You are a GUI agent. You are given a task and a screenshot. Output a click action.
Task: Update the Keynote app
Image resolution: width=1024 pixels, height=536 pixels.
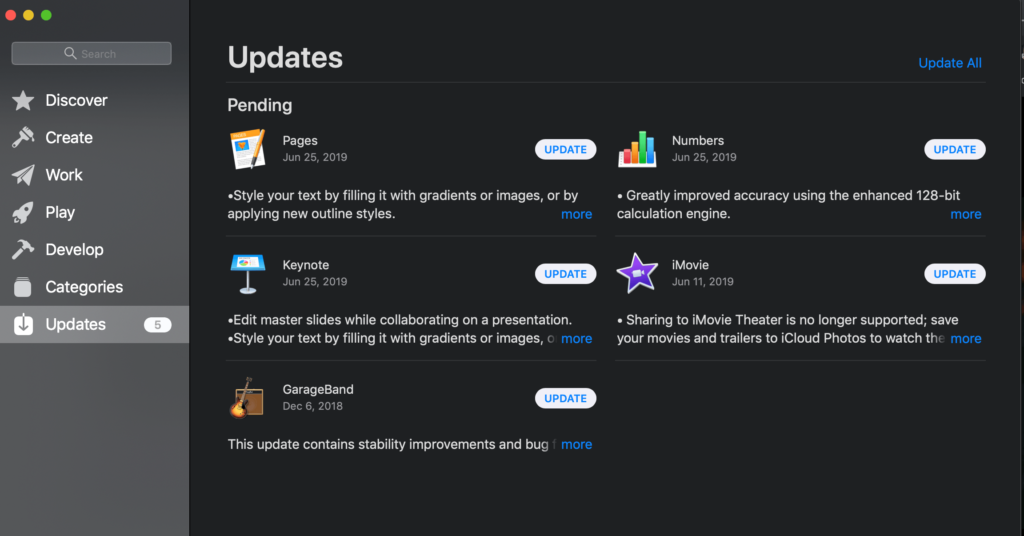[565, 274]
